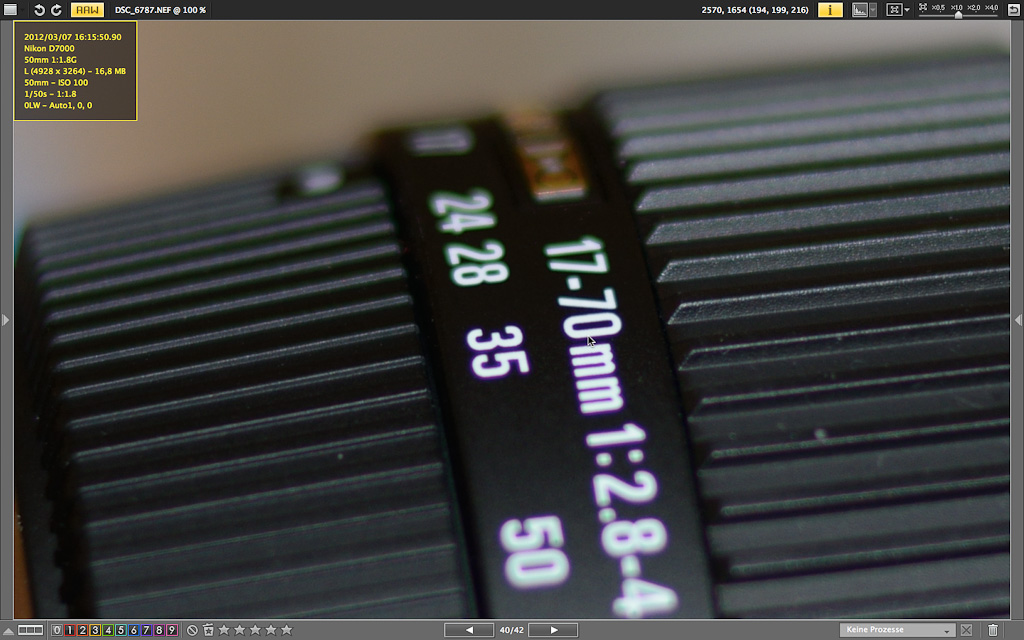Viewport: 1024px width, 640px height.
Task: Go to the previous image
Action: click(x=469, y=630)
